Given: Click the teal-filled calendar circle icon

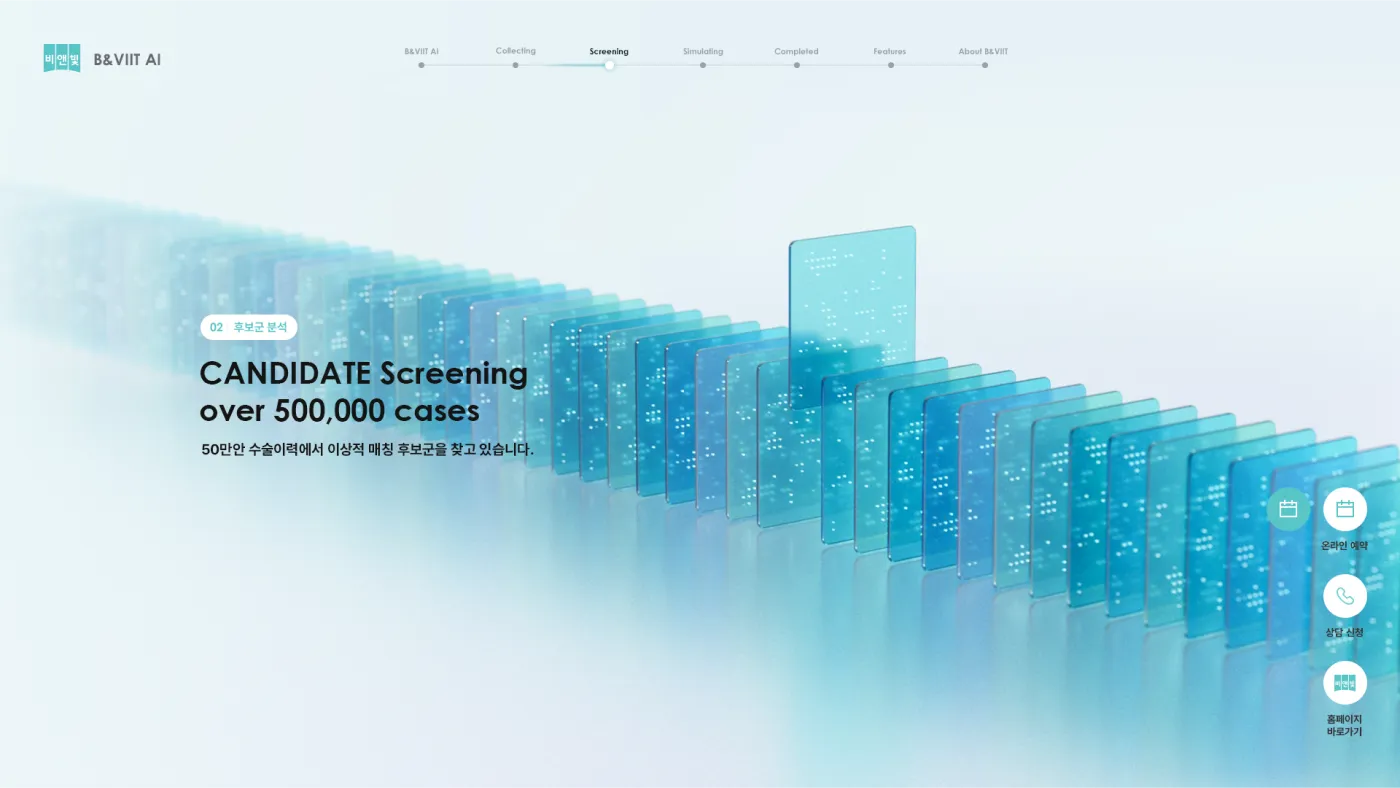Looking at the screenshot, I should point(1288,509).
